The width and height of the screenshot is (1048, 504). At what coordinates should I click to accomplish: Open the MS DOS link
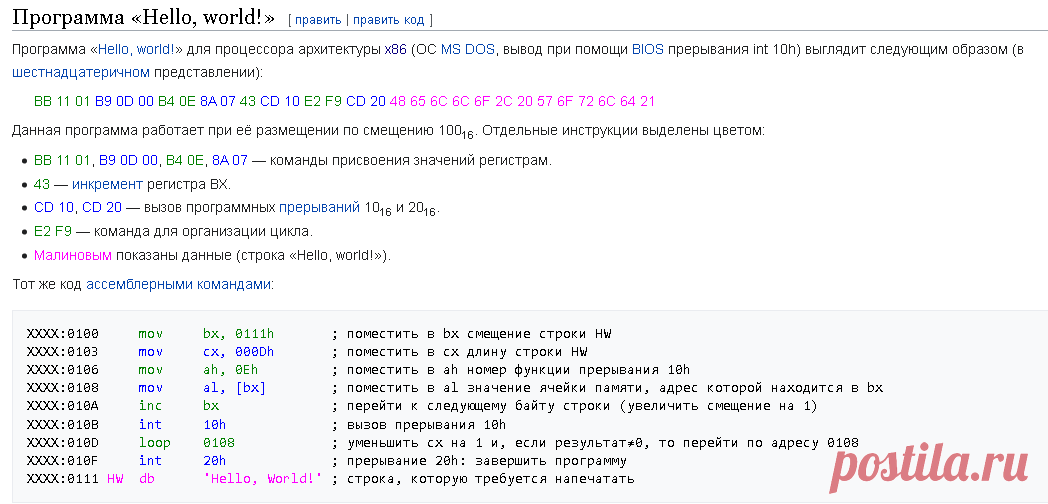(x=468, y=49)
